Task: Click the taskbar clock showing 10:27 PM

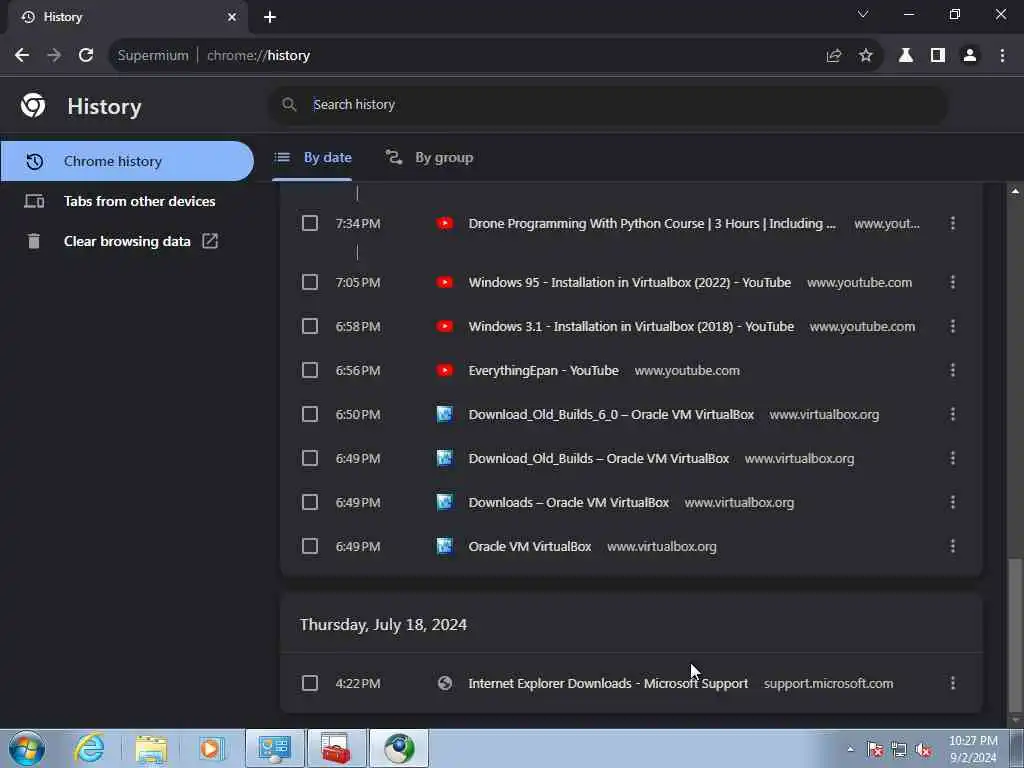Action: (x=973, y=748)
